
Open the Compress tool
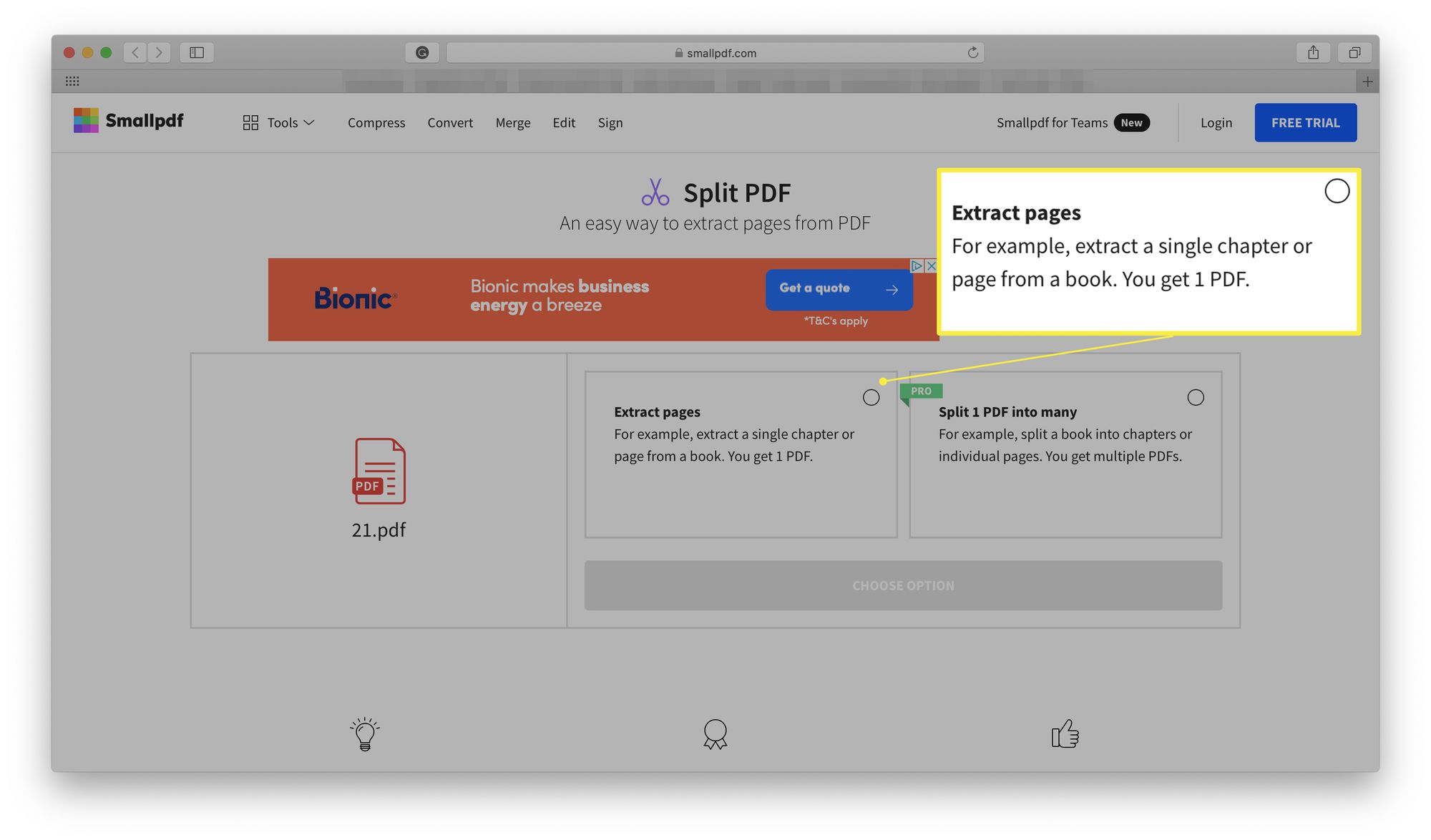[x=376, y=122]
